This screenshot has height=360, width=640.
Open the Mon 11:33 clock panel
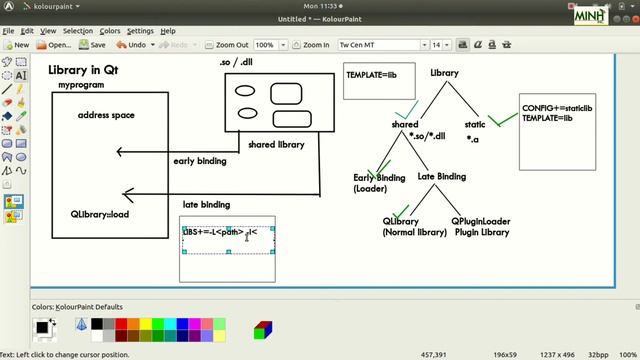[x=322, y=6]
